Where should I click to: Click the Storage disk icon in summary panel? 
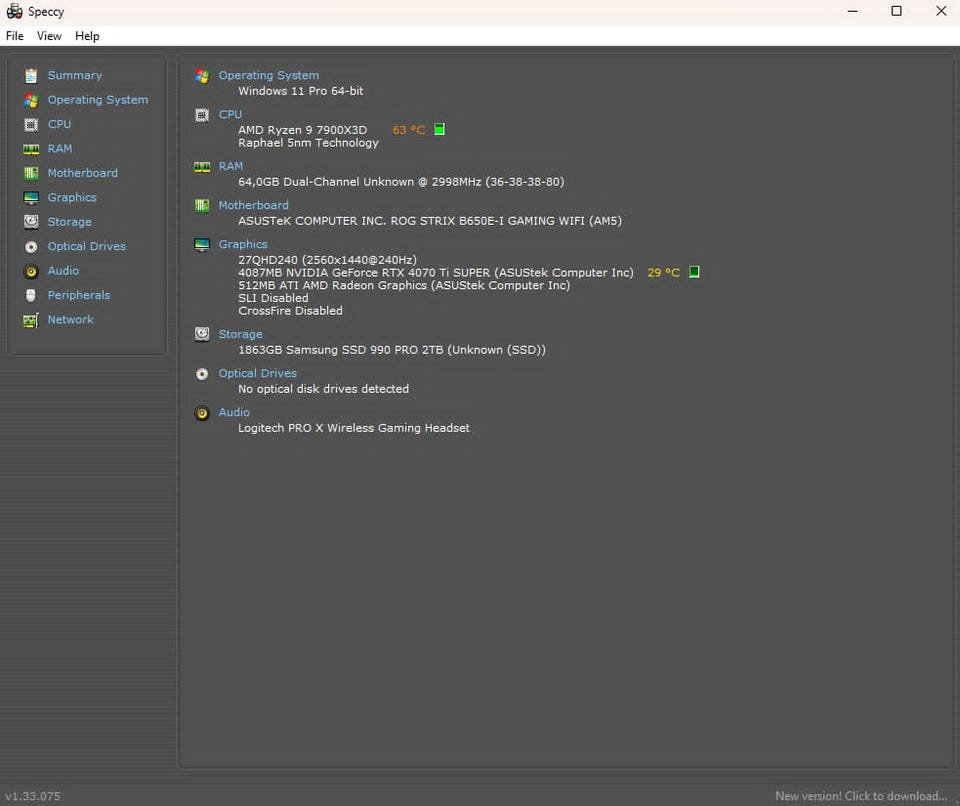202,334
